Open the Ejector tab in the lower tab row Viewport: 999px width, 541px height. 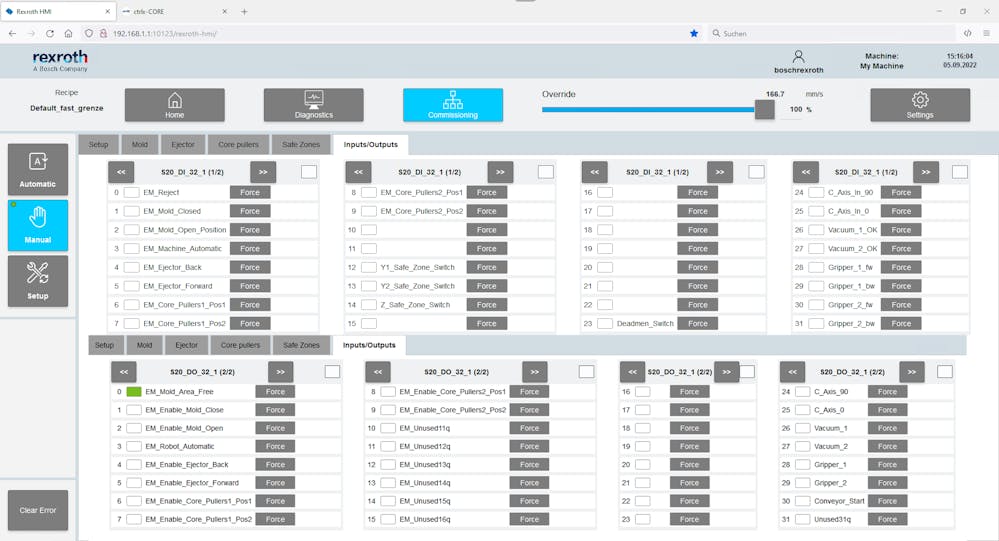click(186, 345)
